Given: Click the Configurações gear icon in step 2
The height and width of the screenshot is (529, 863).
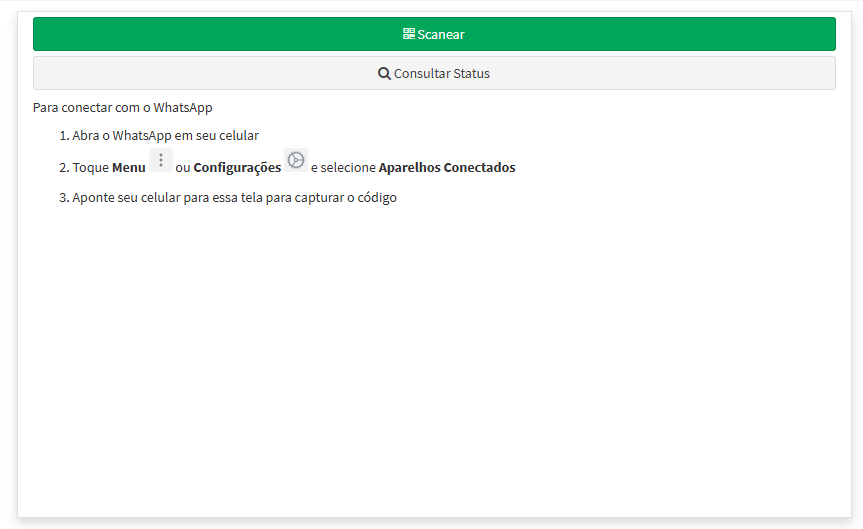Looking at the screenshot, I should tap(296, 160).
